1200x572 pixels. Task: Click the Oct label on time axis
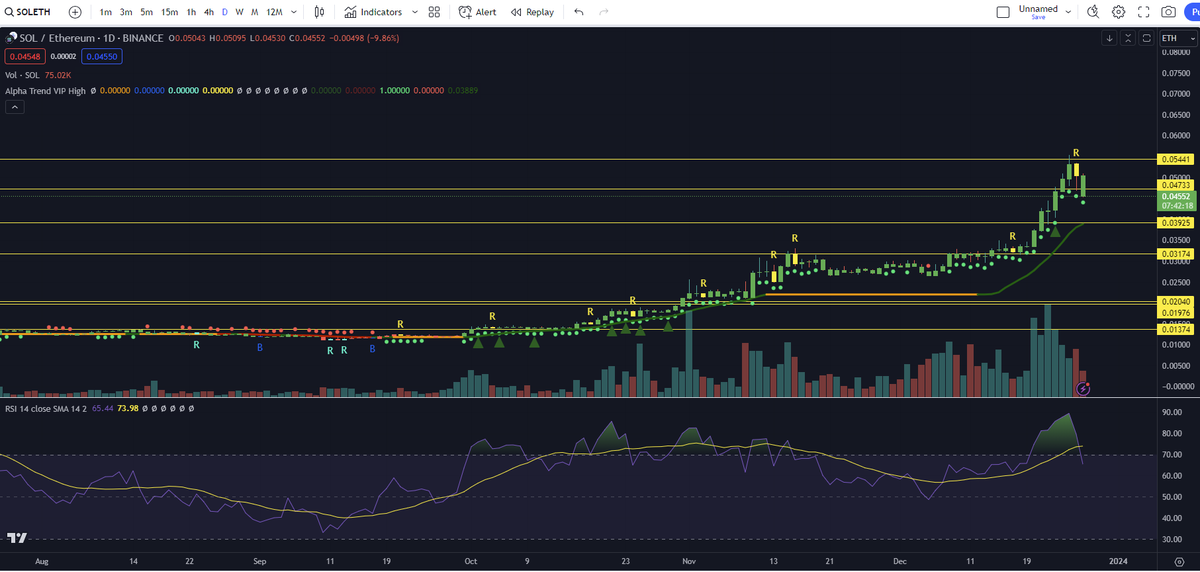click(x=471, y=562)
